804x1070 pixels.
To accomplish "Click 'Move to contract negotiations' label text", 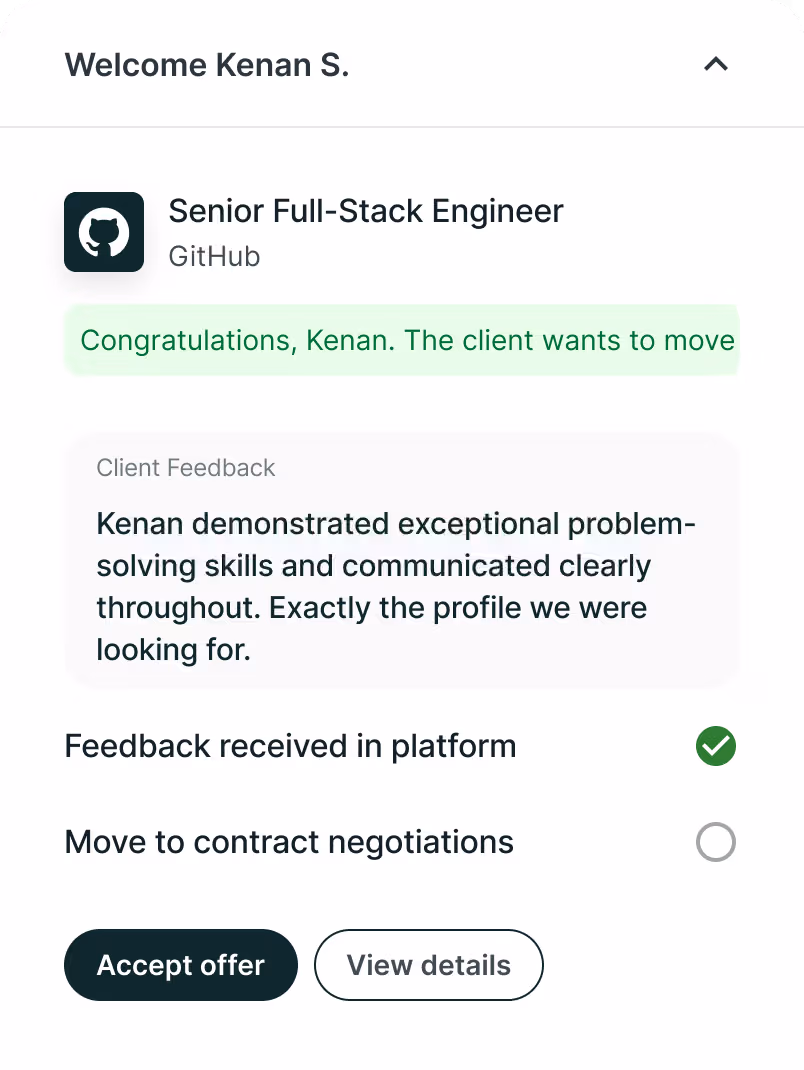I will [289, 842].
